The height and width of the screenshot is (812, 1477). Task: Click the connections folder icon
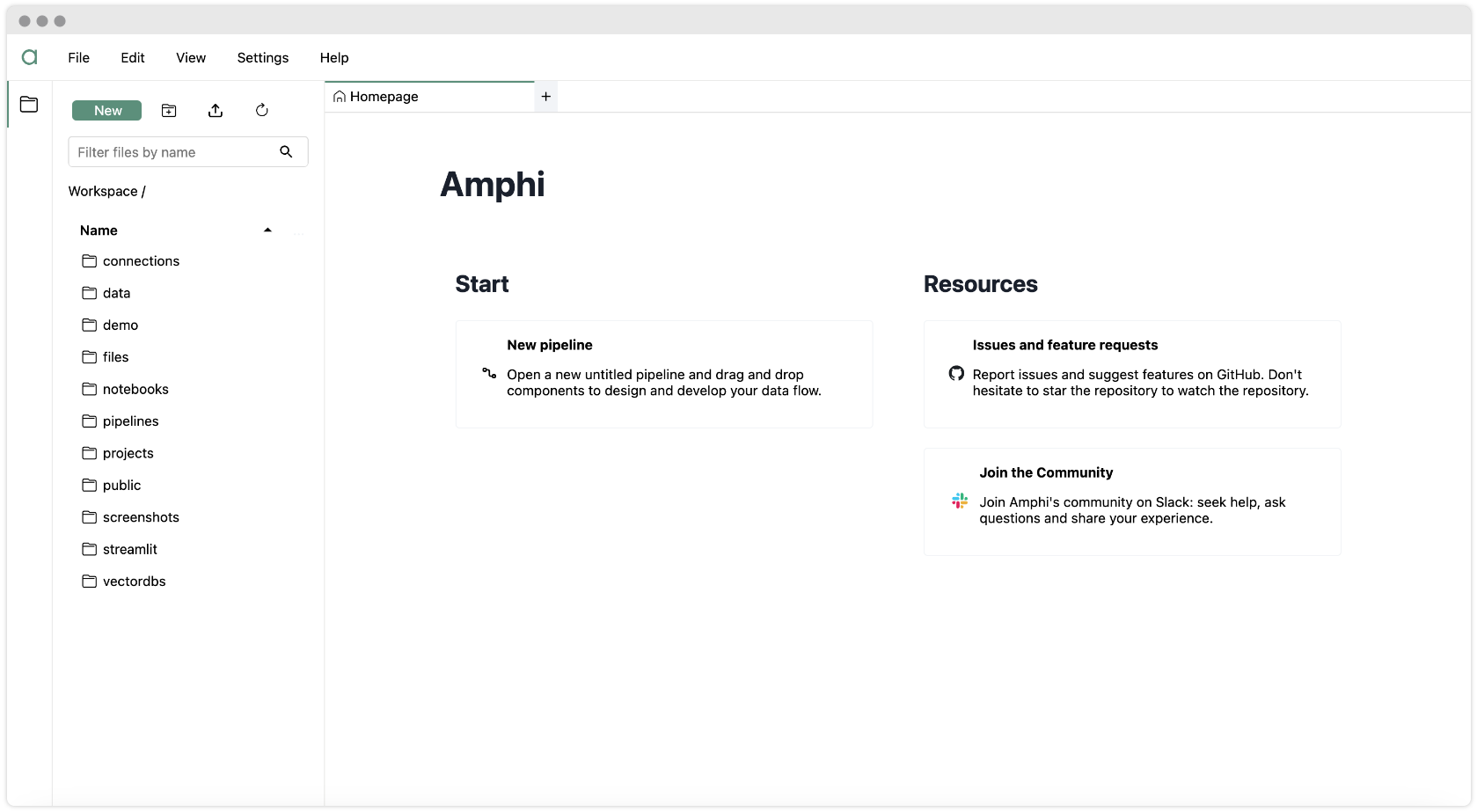[89, 261]
